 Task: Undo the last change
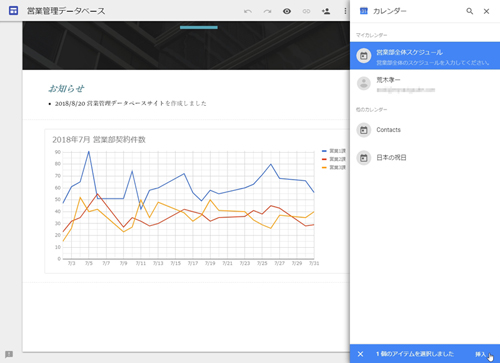(x=248, y=11)
